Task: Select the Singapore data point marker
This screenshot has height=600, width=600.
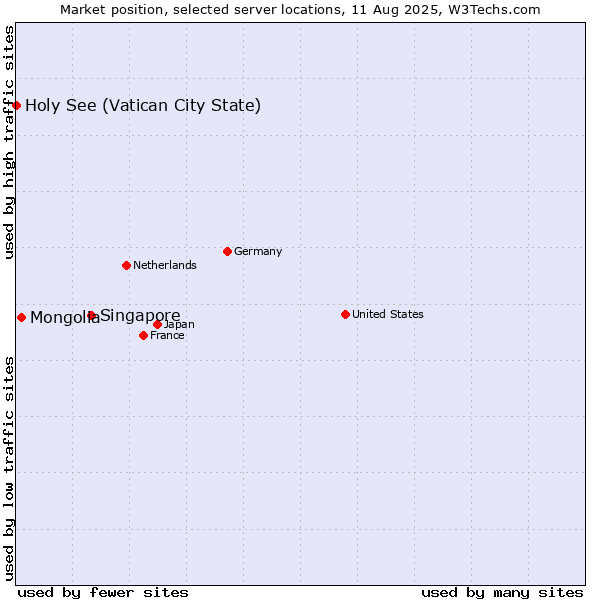Action: pyautogui.click(x=91, y=315)
